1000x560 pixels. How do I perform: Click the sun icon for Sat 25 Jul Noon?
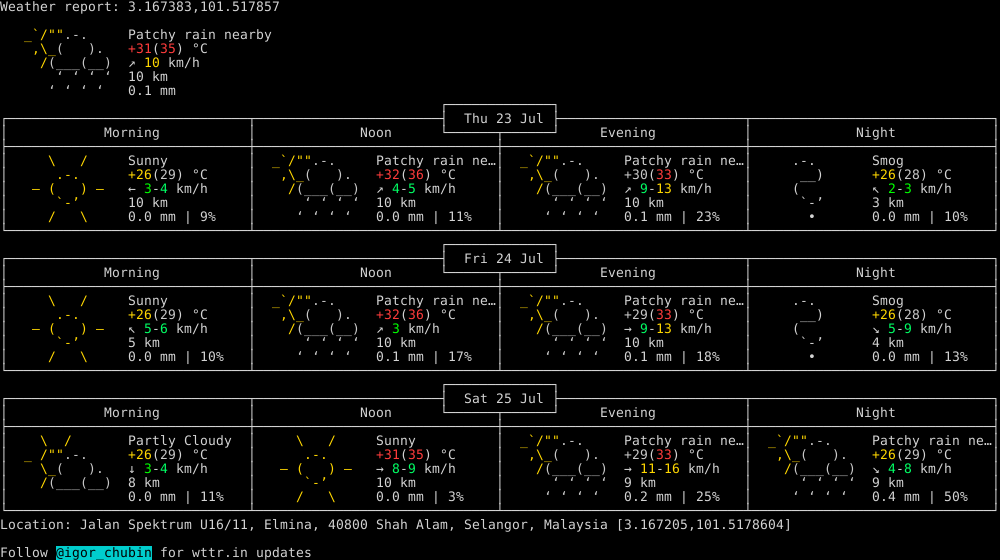[316, 469]
